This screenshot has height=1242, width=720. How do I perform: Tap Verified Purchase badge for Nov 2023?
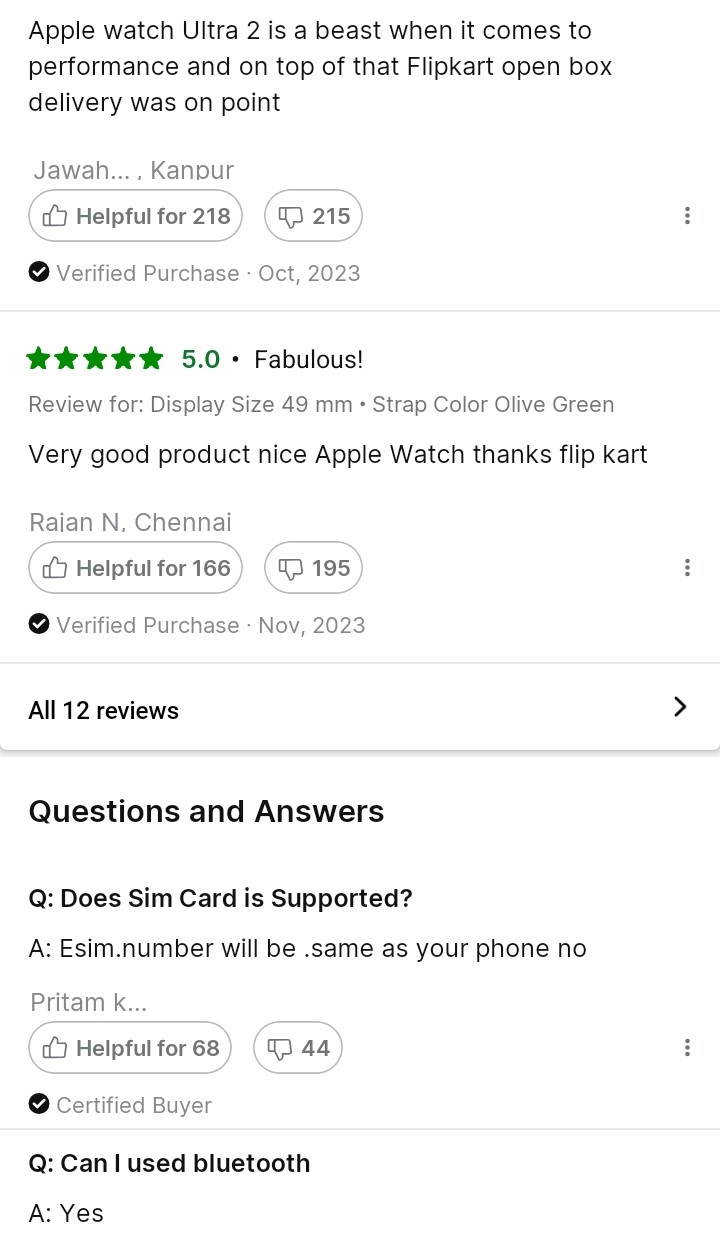pyautogui.click(x=39, y=625)
